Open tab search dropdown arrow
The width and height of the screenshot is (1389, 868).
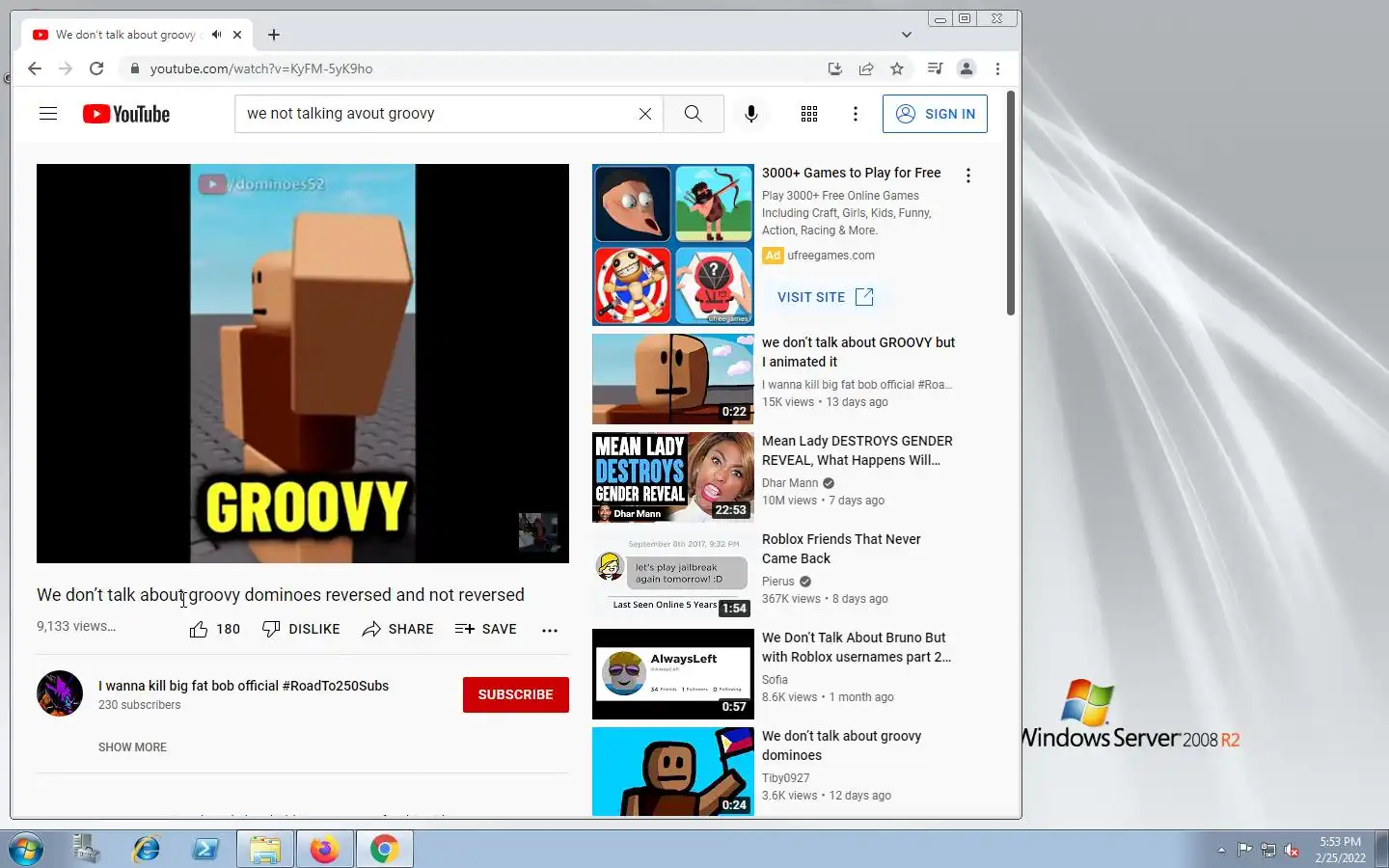pyautogui.click(x=907, y=35)
